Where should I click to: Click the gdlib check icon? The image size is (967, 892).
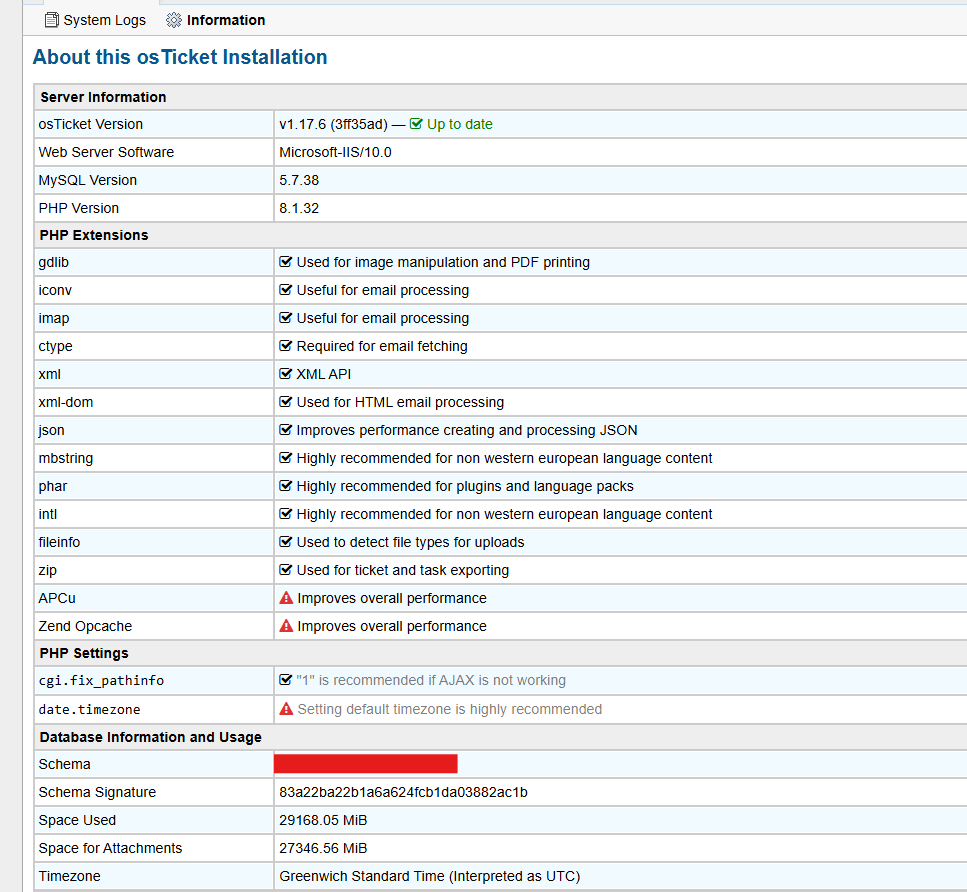(x=285, y=262)
